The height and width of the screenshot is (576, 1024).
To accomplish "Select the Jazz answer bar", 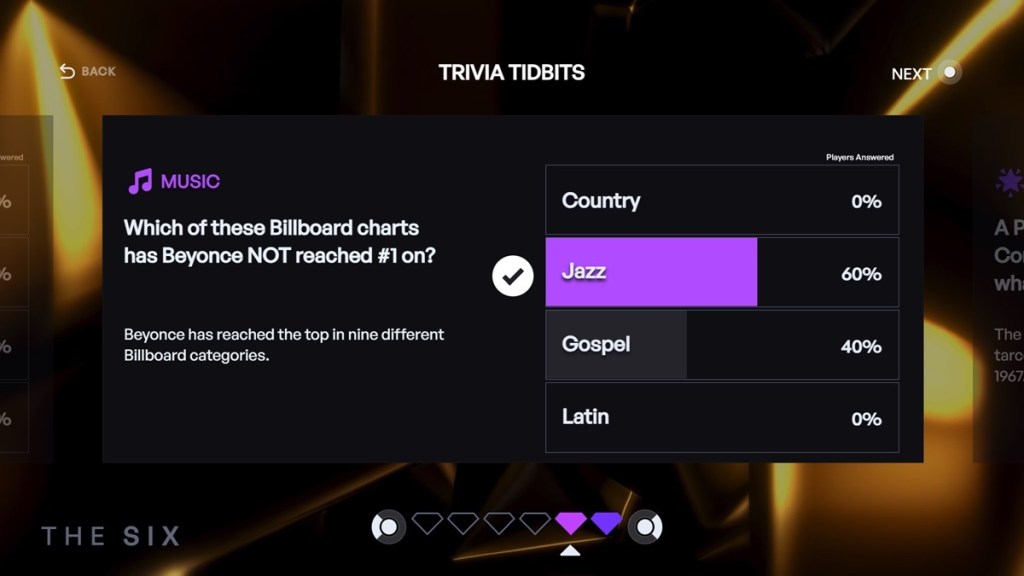I will pos(721,272).
